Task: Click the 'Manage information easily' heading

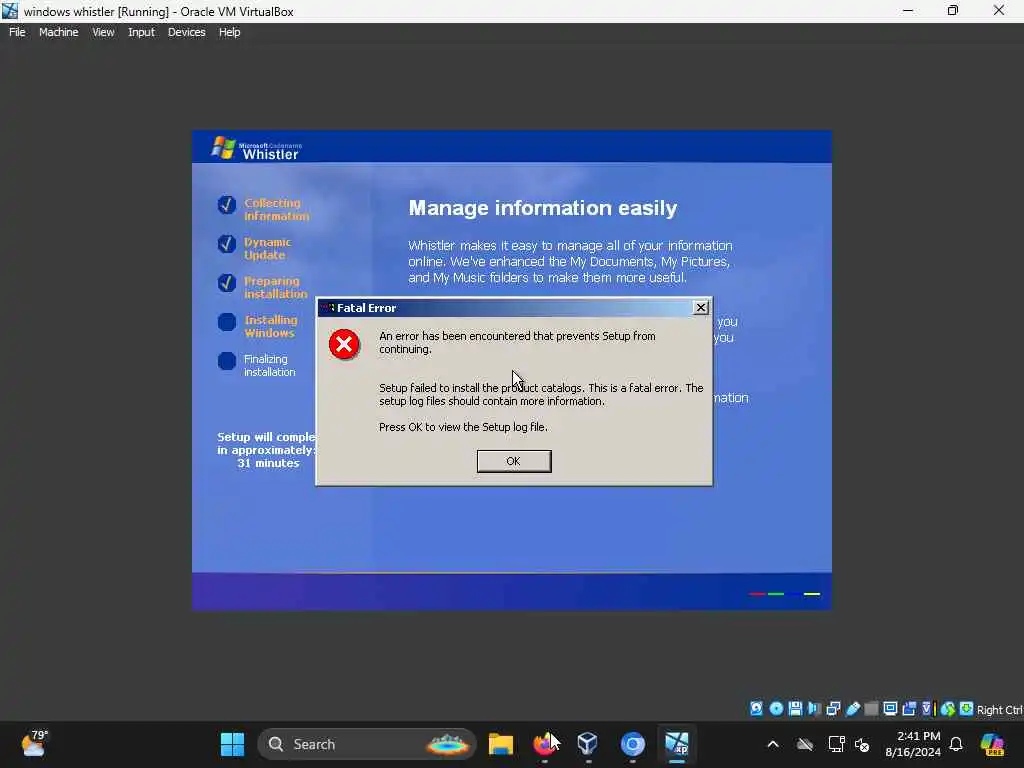Action: [543, 208]
